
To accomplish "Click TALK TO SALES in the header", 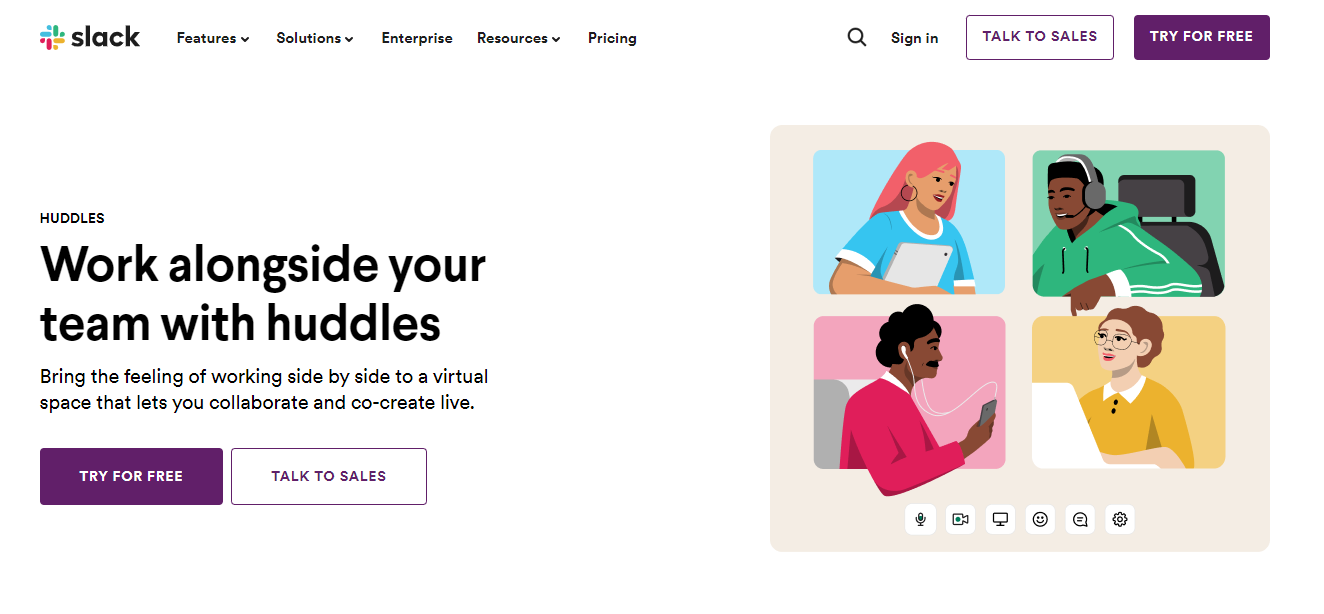I will pos(1039,37).
